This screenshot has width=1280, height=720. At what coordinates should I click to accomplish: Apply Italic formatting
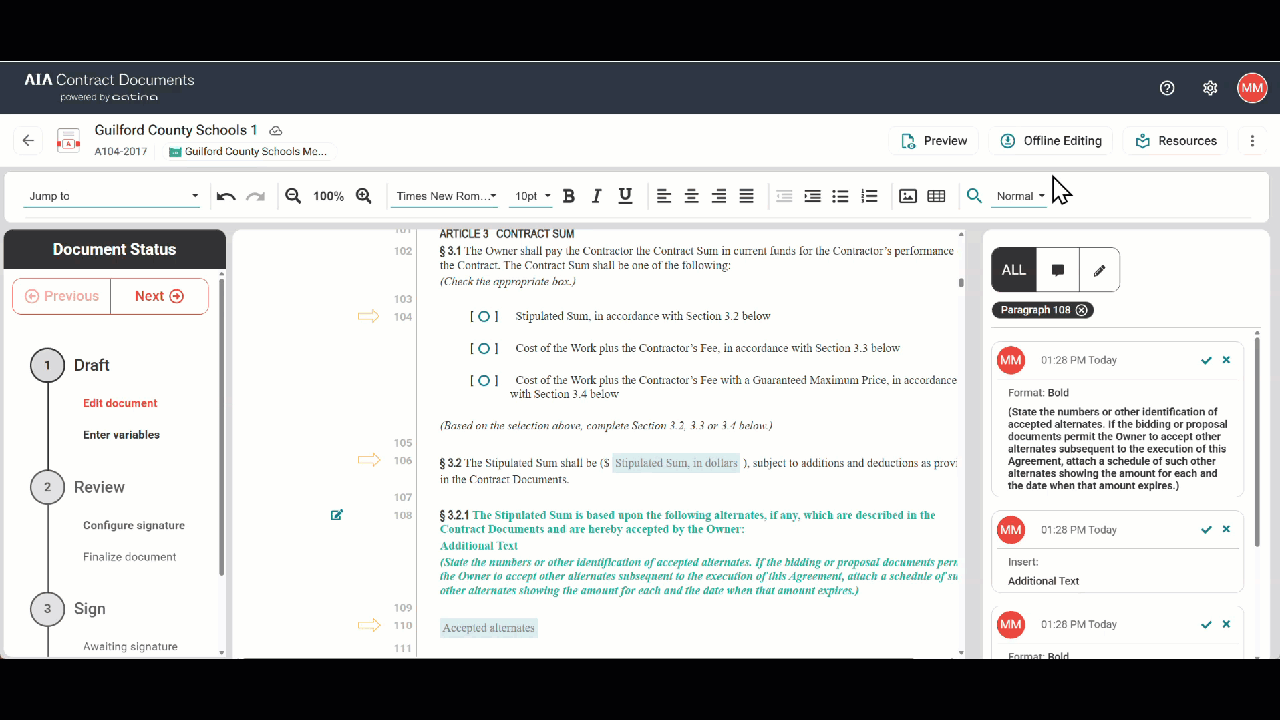[597, 196]
